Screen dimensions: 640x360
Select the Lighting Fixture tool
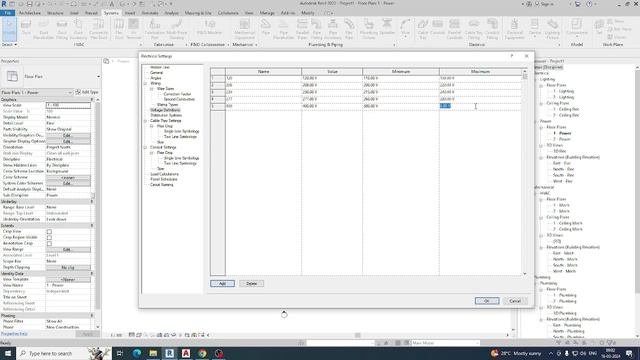552,28
